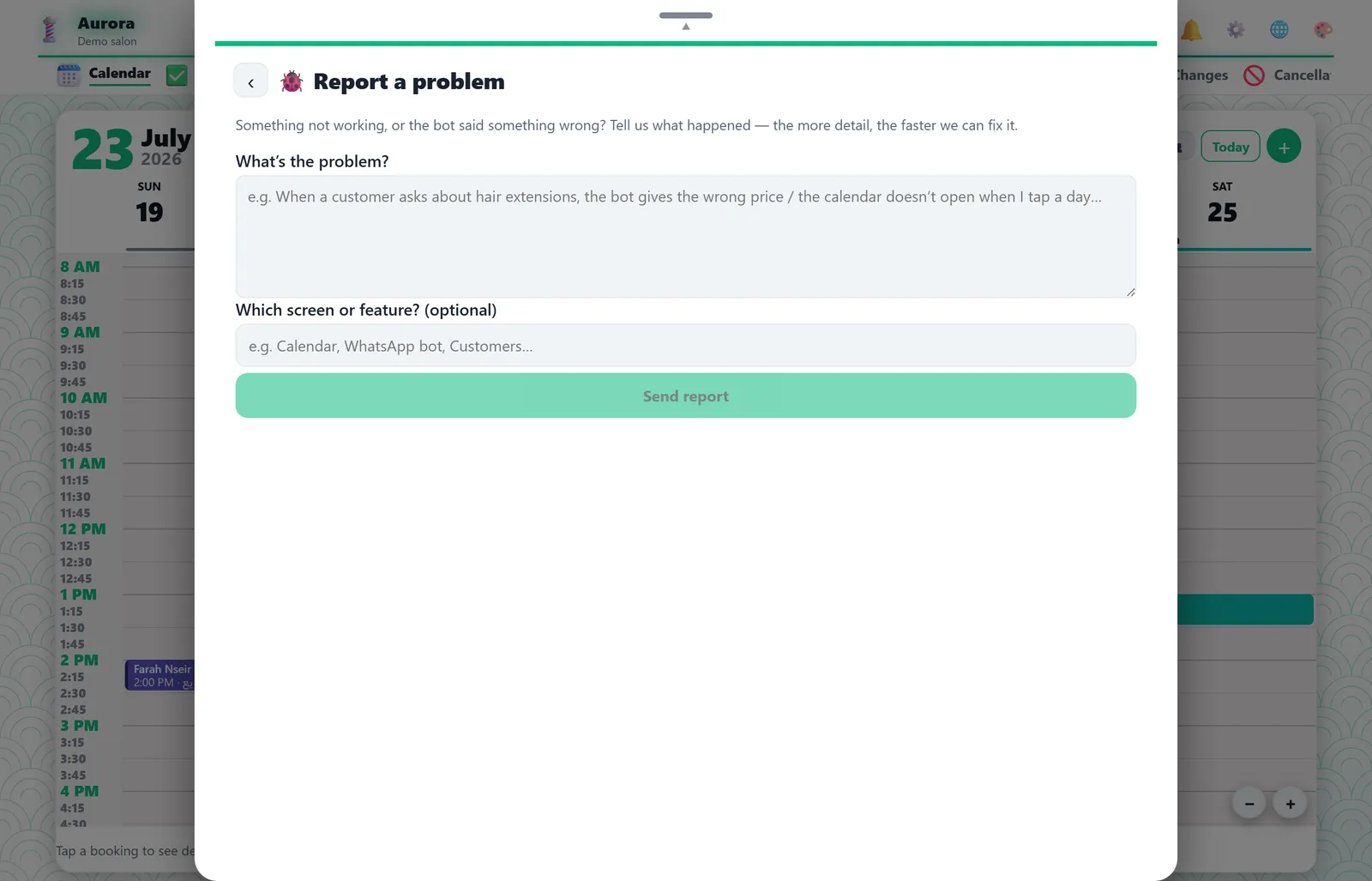Open the Farah Nseir 2:00 PM booking
This screenshot has width=1372, height=881.
[x=160, y=675]
